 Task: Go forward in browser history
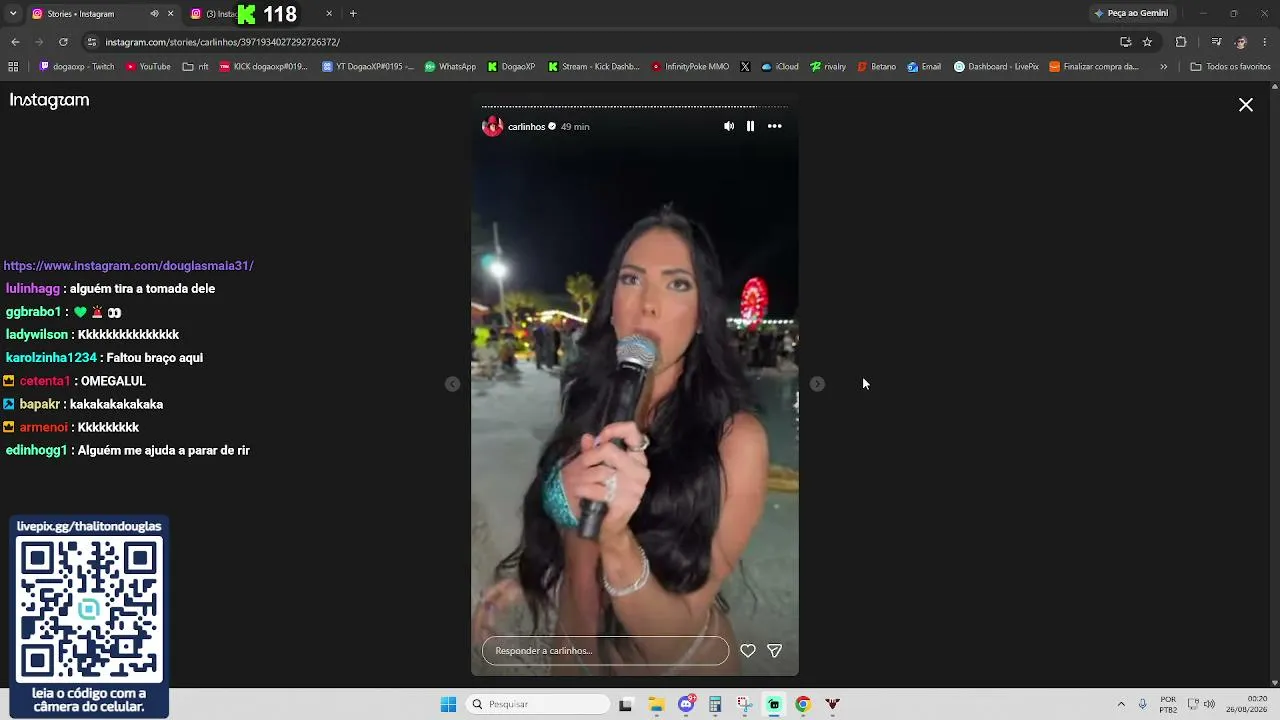[39, 42]
